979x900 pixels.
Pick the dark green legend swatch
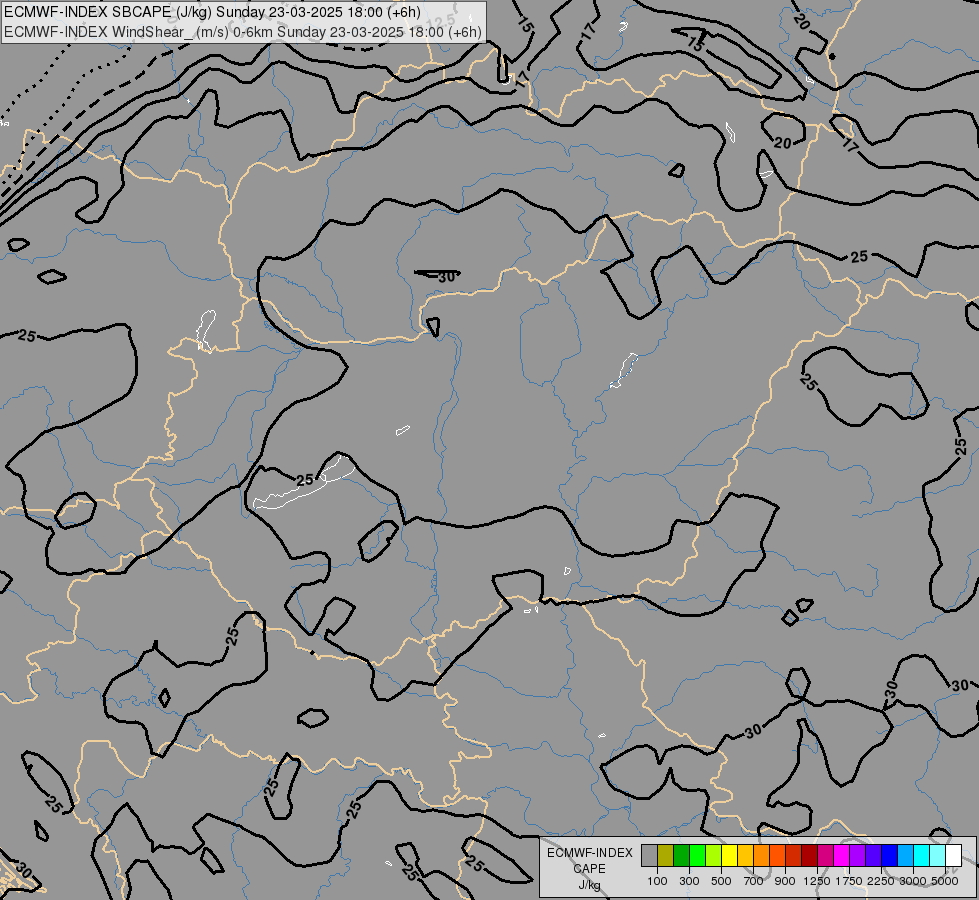tap(681, 856)
